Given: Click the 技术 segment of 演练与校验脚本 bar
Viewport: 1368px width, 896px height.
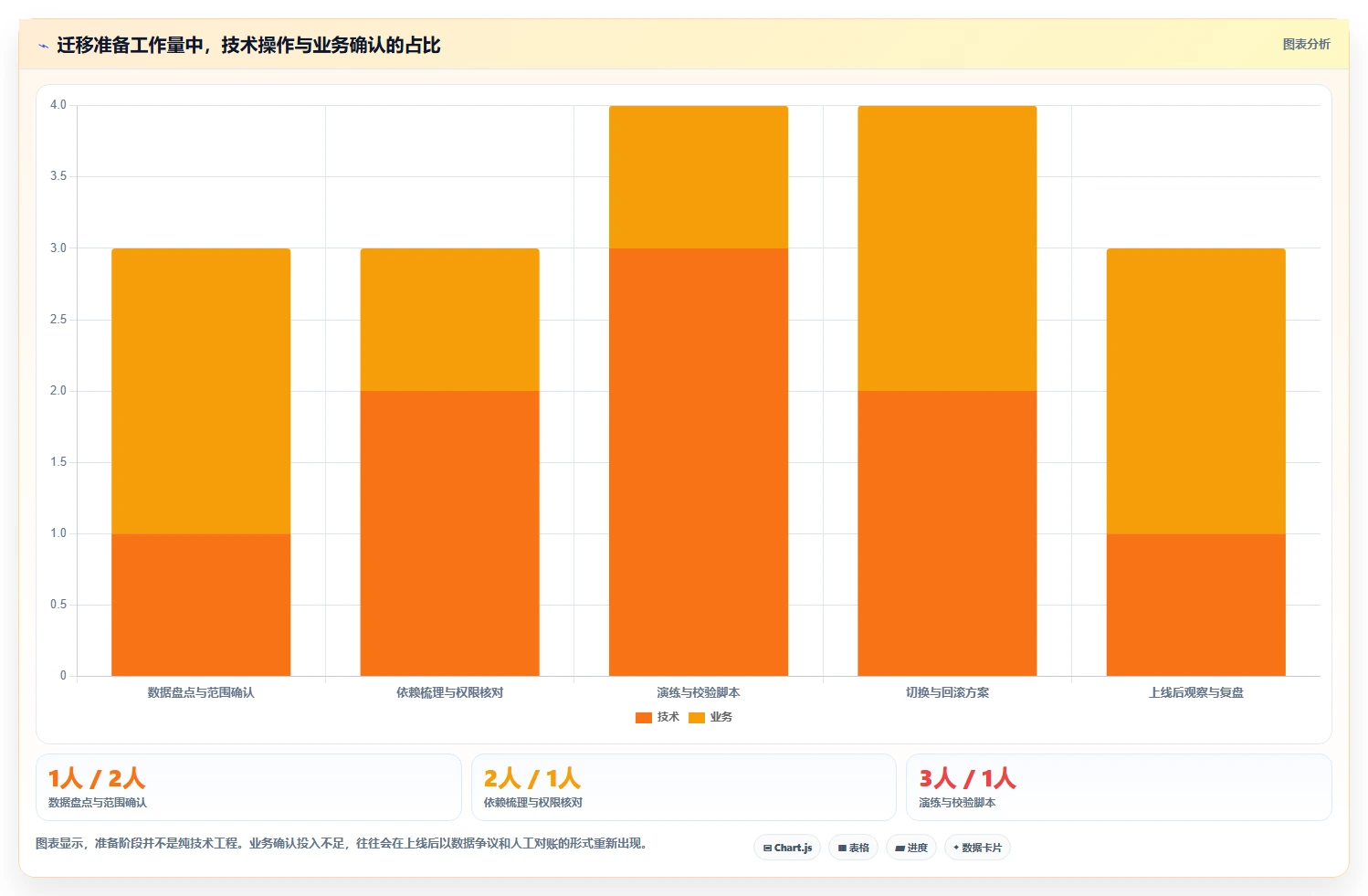Looking at the screenshot, I should coord(699,462).
